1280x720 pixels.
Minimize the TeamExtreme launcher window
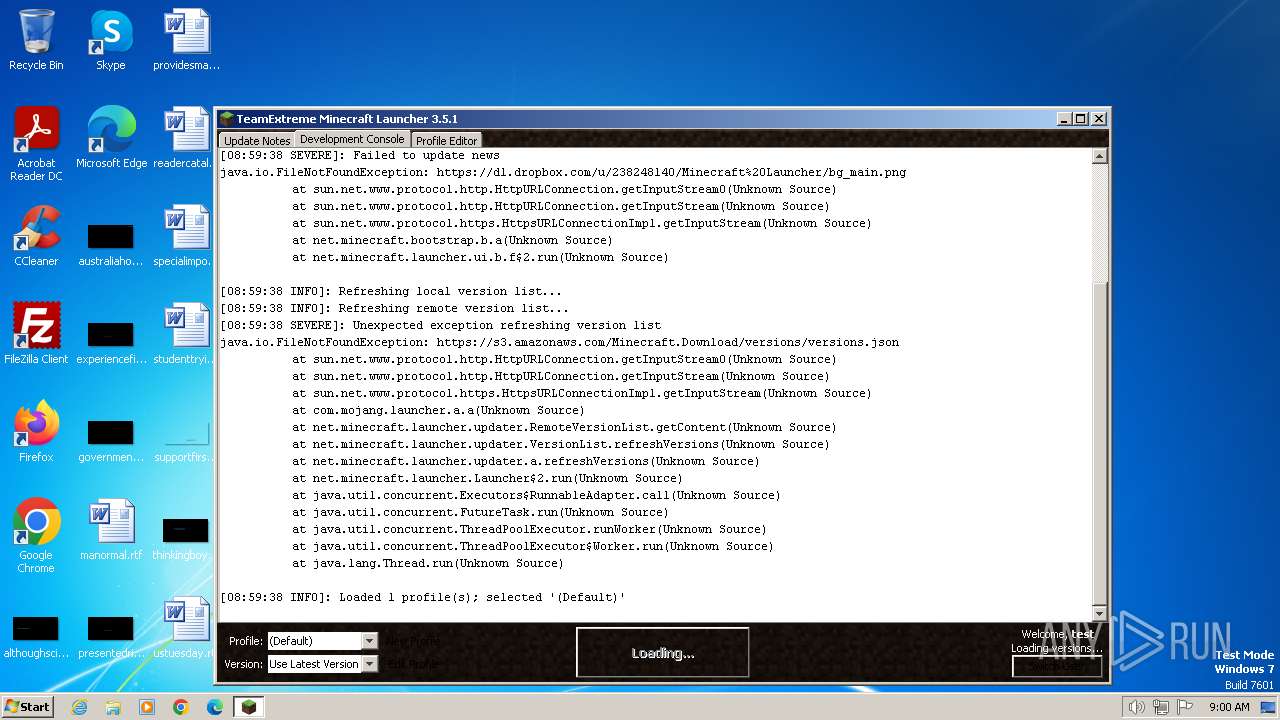pyautogui.click(x=1064, y=118)
